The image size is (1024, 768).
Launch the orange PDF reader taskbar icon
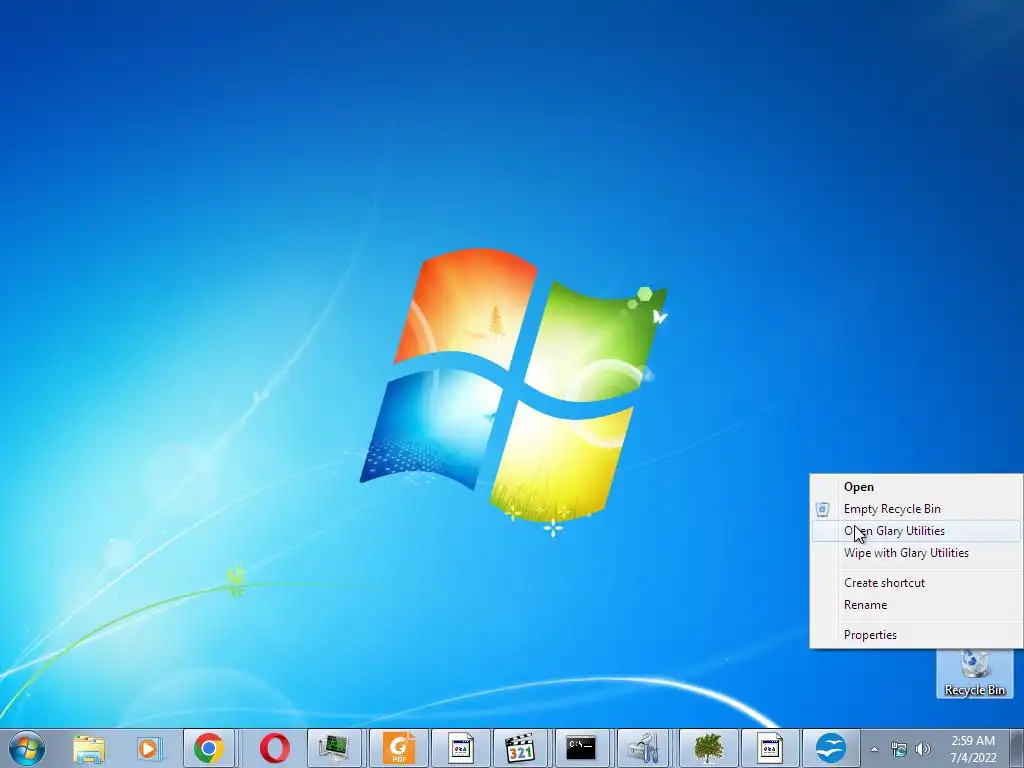(398, 748)
